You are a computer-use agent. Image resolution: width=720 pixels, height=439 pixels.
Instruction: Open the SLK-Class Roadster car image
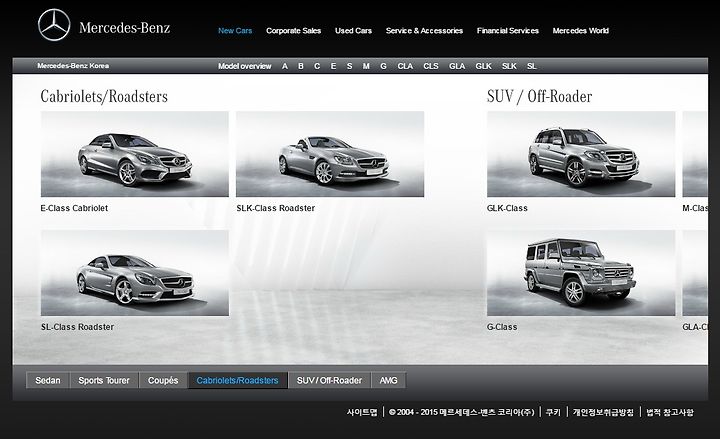(330, 154)
